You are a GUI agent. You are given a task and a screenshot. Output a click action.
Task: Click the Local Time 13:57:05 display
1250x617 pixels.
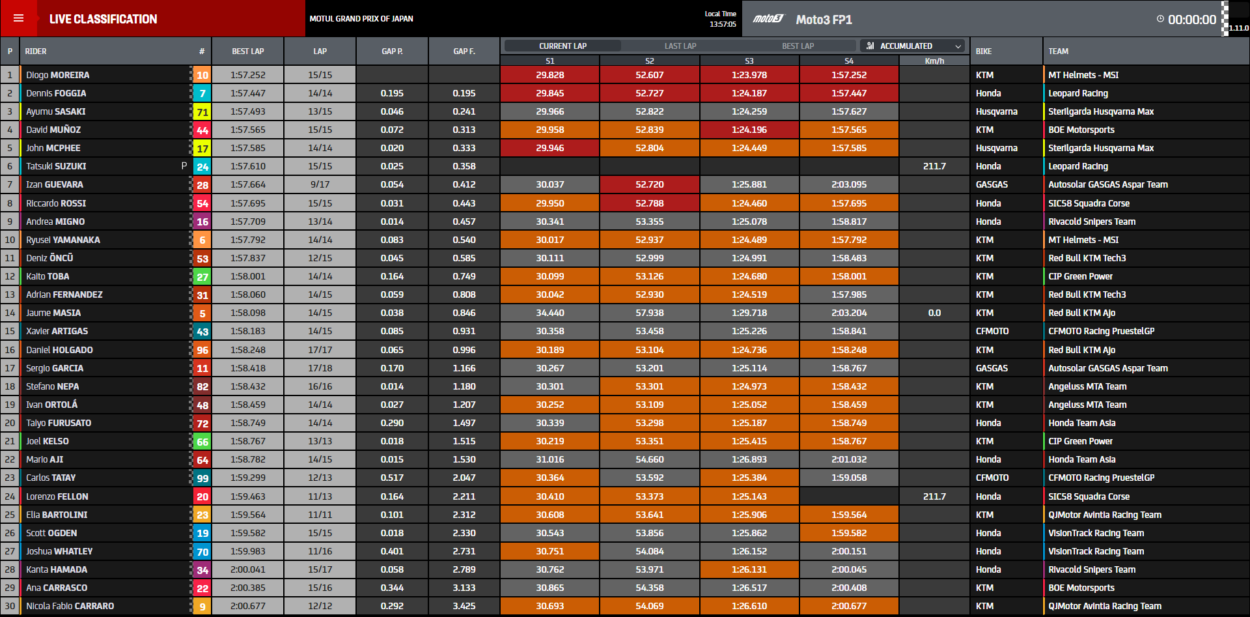[720, 19]
